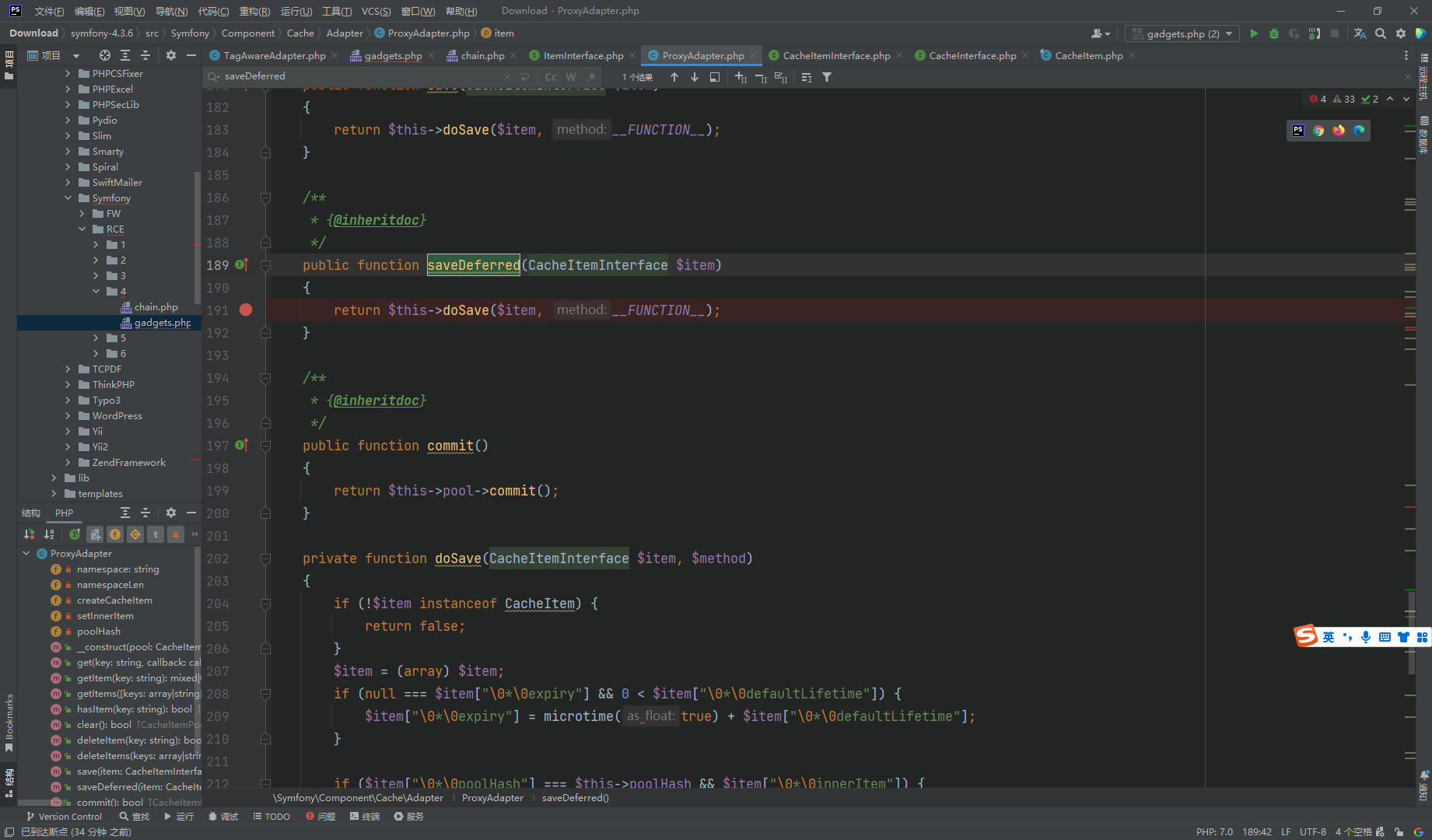Open the gadgets.php (2) run configuration dropdown
This screenshot has width=1432, height=840.
[1182, 33]
